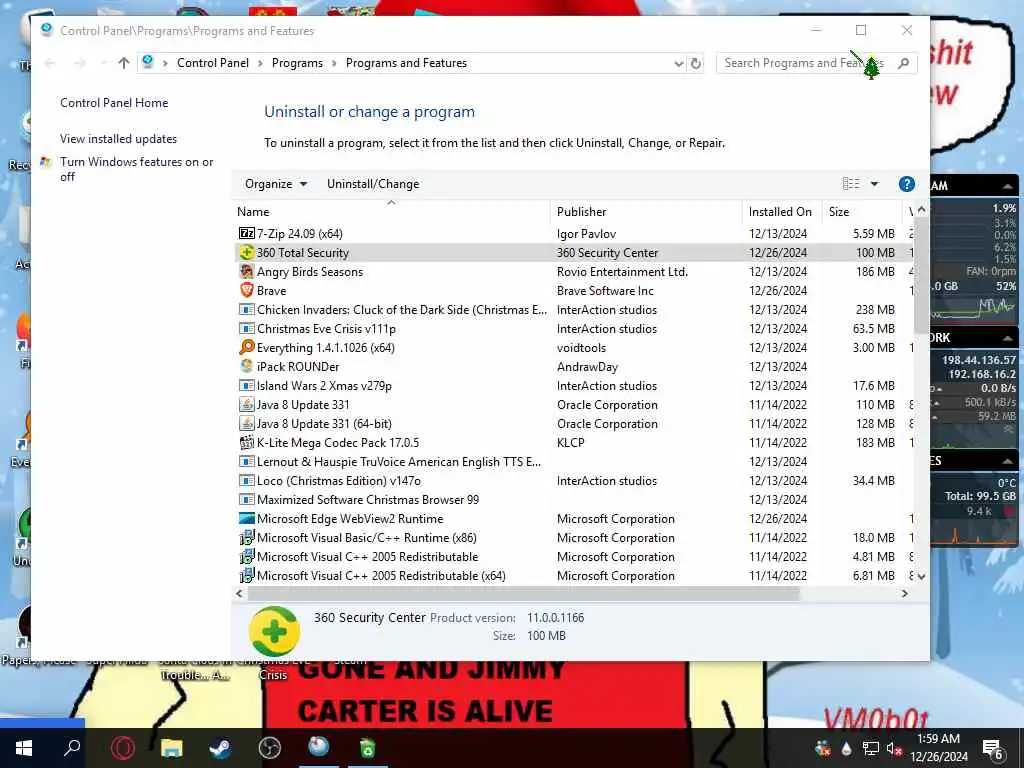Click the 238 MB size cell
Image resolution: width=1024 pixels, height=768 pixels.
tap(875, 310)
